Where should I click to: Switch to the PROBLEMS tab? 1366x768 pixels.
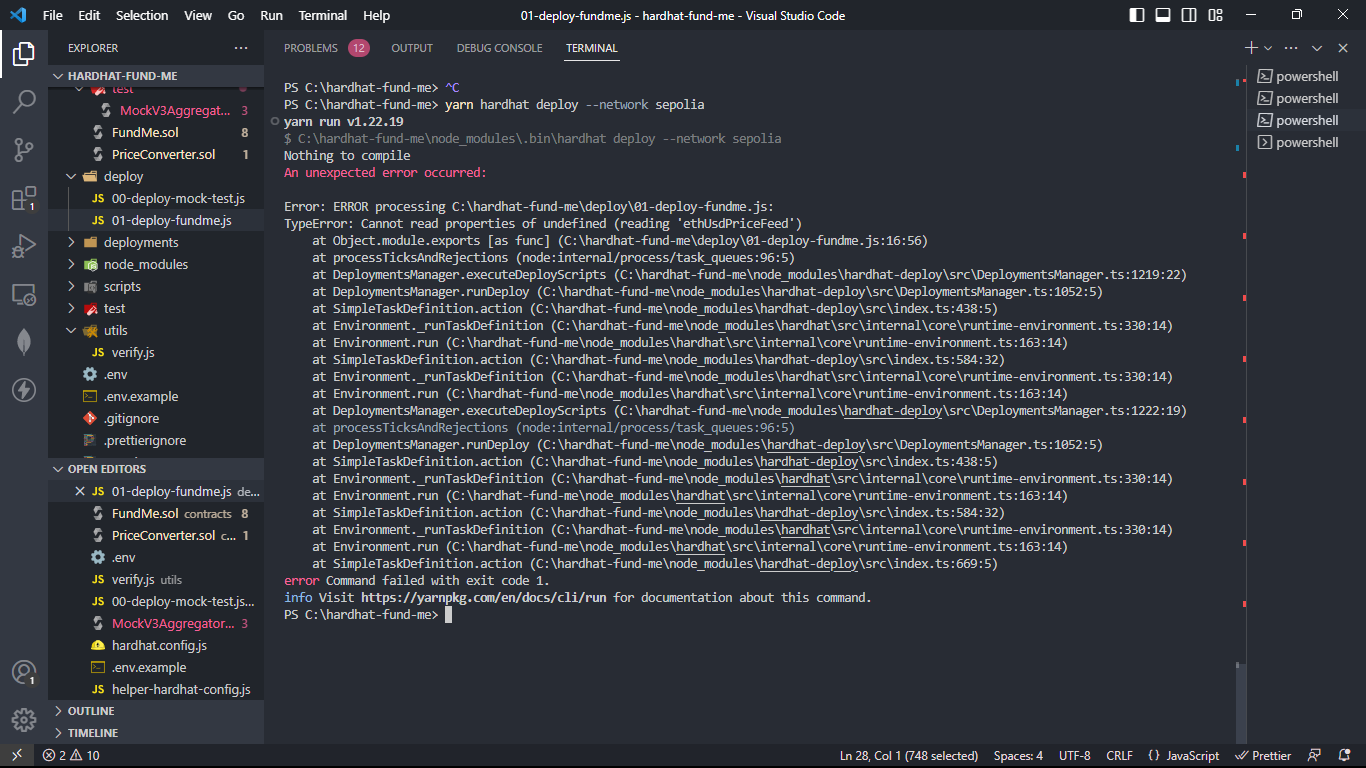(x=326, y=48)
